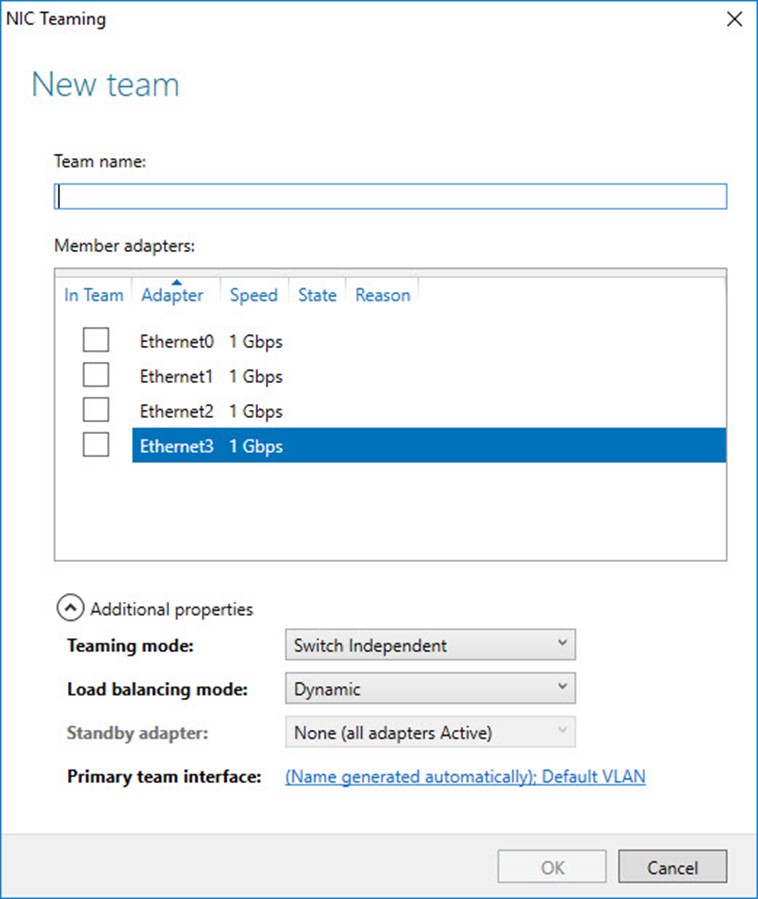The height and width of the screenshot is (899, 758).
Task: Sort by the In Team column header
Action: pos(93,295)
